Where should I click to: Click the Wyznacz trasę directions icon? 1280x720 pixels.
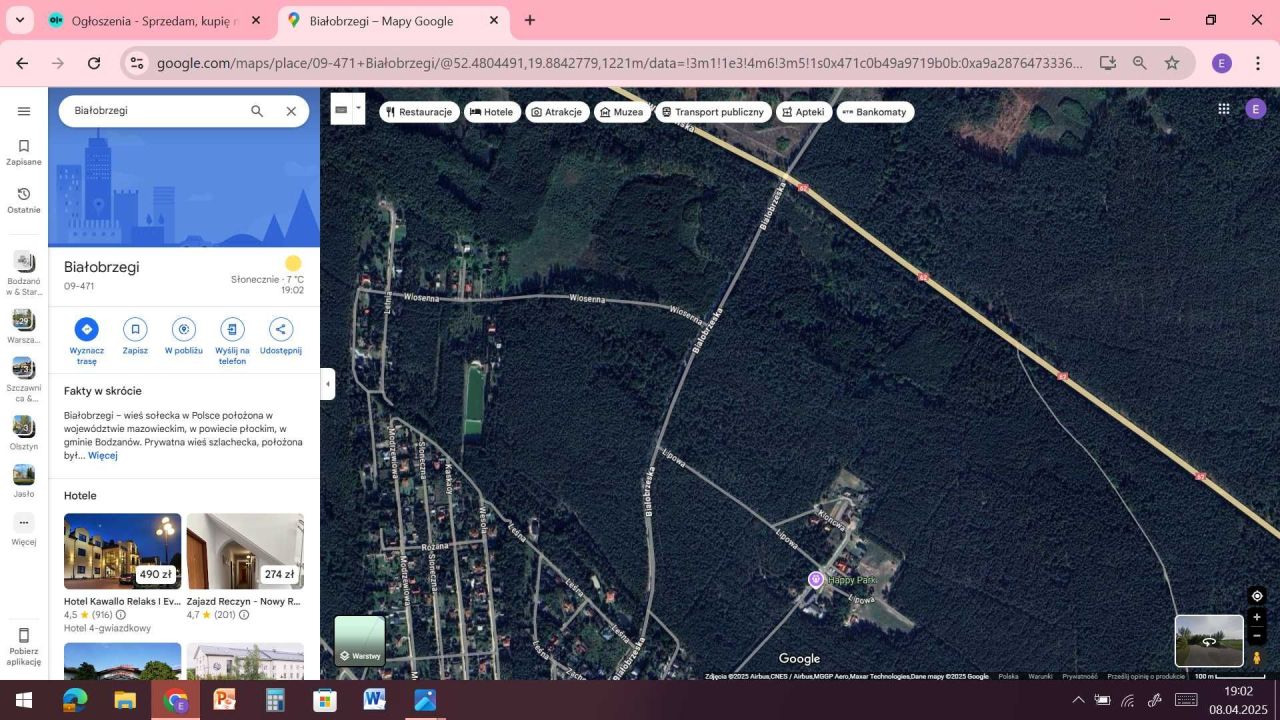pyautogui.click(x=86, y=329)
